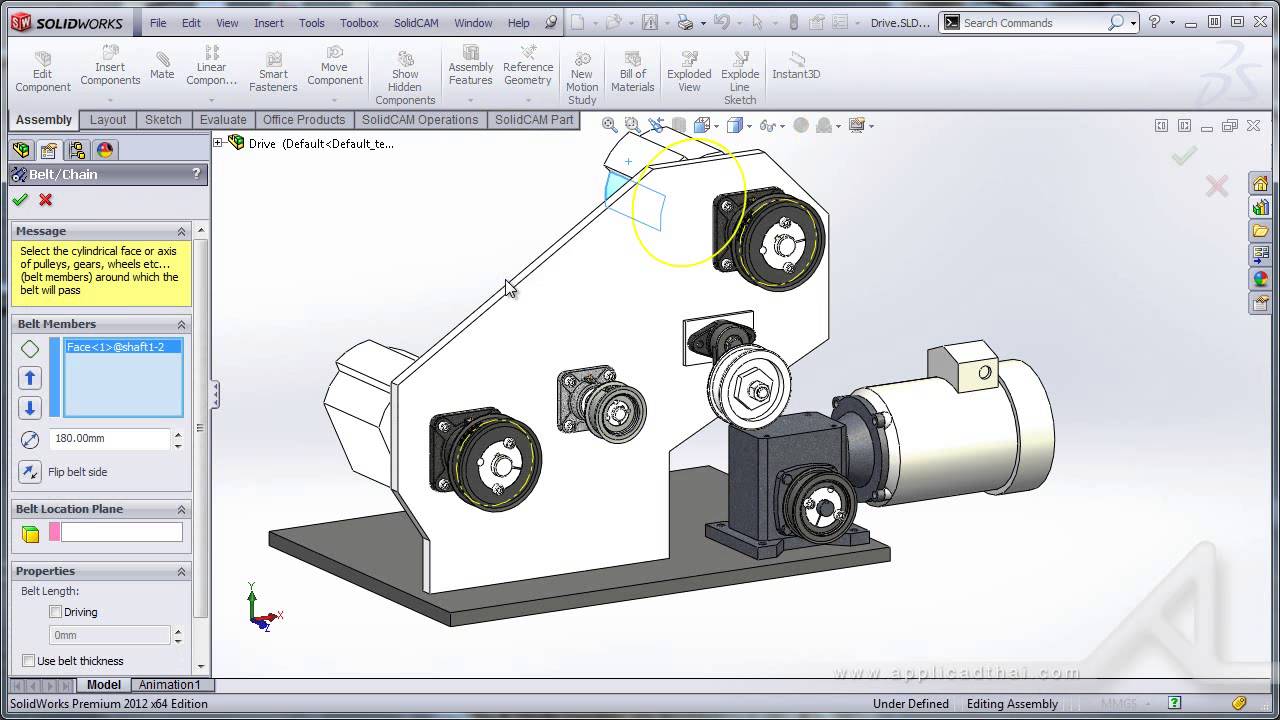The width and height of the screenshot is (1280, 720).
Task: Select the FeatureManager design tree tab
Action: (22, 149)
